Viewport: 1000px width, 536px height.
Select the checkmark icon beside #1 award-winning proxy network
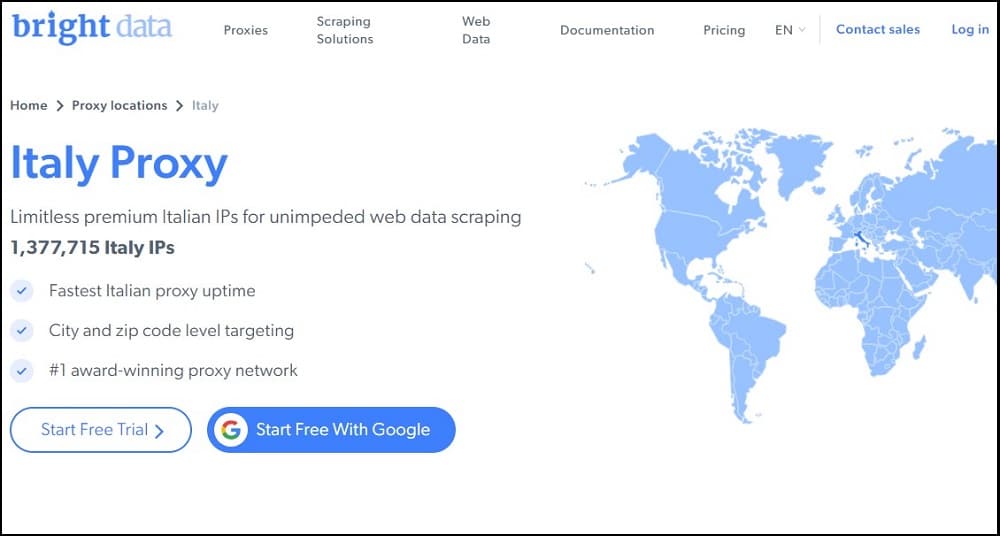(x=22, y=371)
